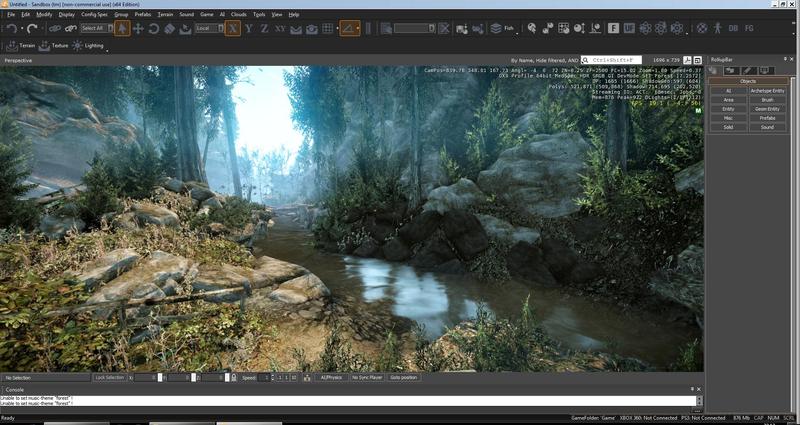Activate the Rotate tool icon
Screen dimensions: 800x425
coord(154,29)
